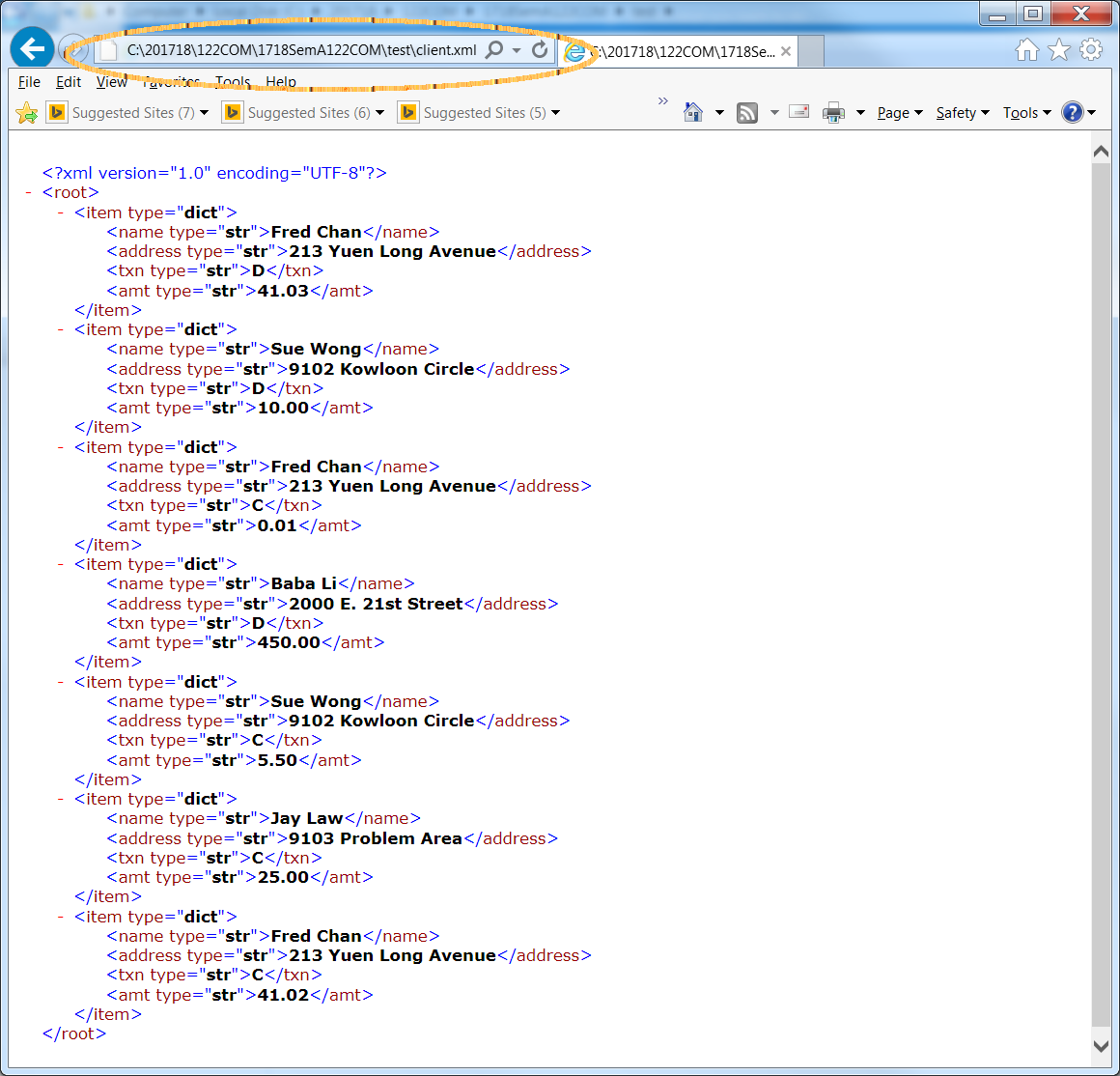Click the Add to favorites bar star

[27, 113]
